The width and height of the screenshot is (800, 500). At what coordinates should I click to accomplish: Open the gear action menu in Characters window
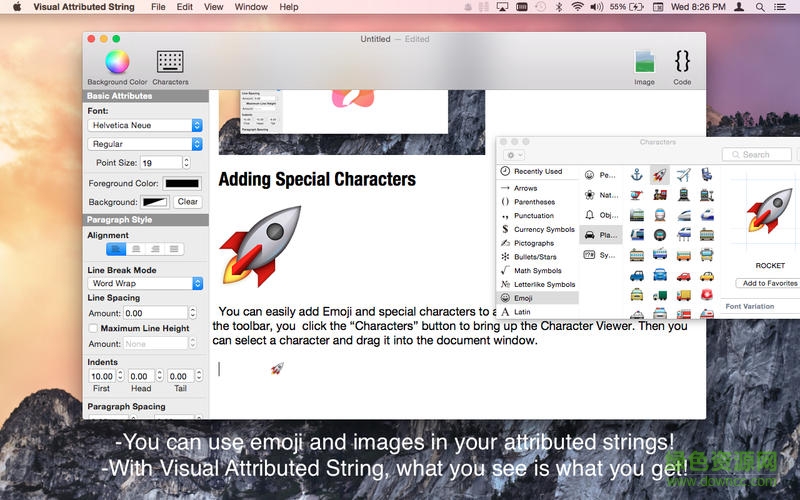514,155
